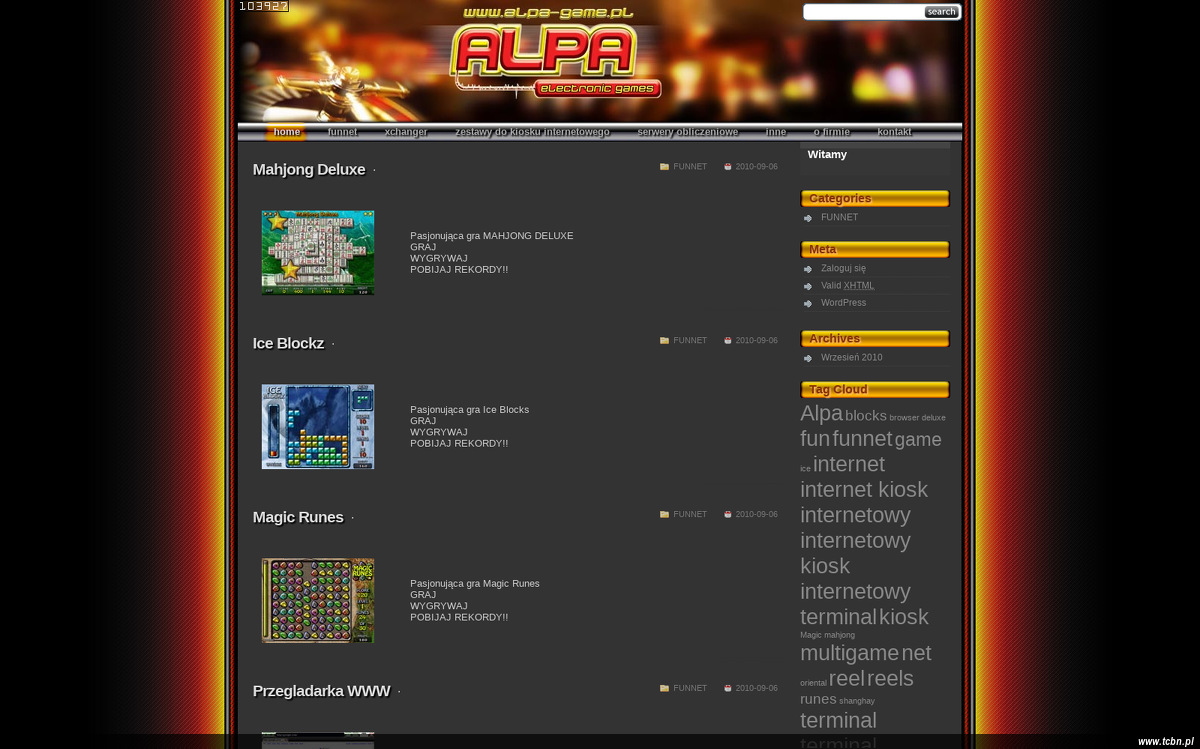The width and height of the screenshot is (1200, 749).
Task: Open the inne menu item
Action: point(776,132)
